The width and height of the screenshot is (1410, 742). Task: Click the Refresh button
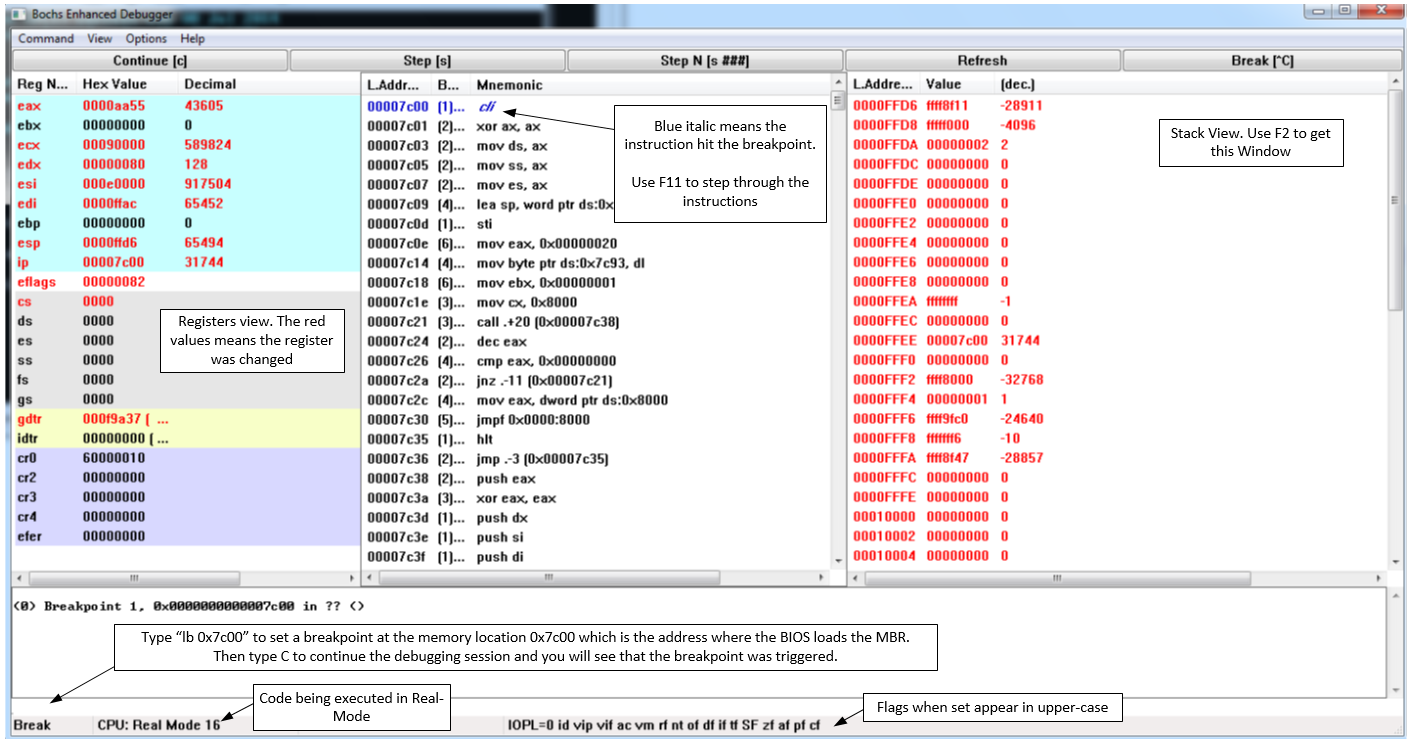982,61
